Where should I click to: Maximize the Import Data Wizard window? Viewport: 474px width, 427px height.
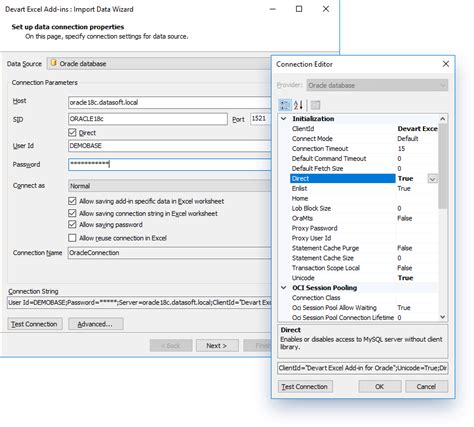pyautogui.click(x=299, y=9)
